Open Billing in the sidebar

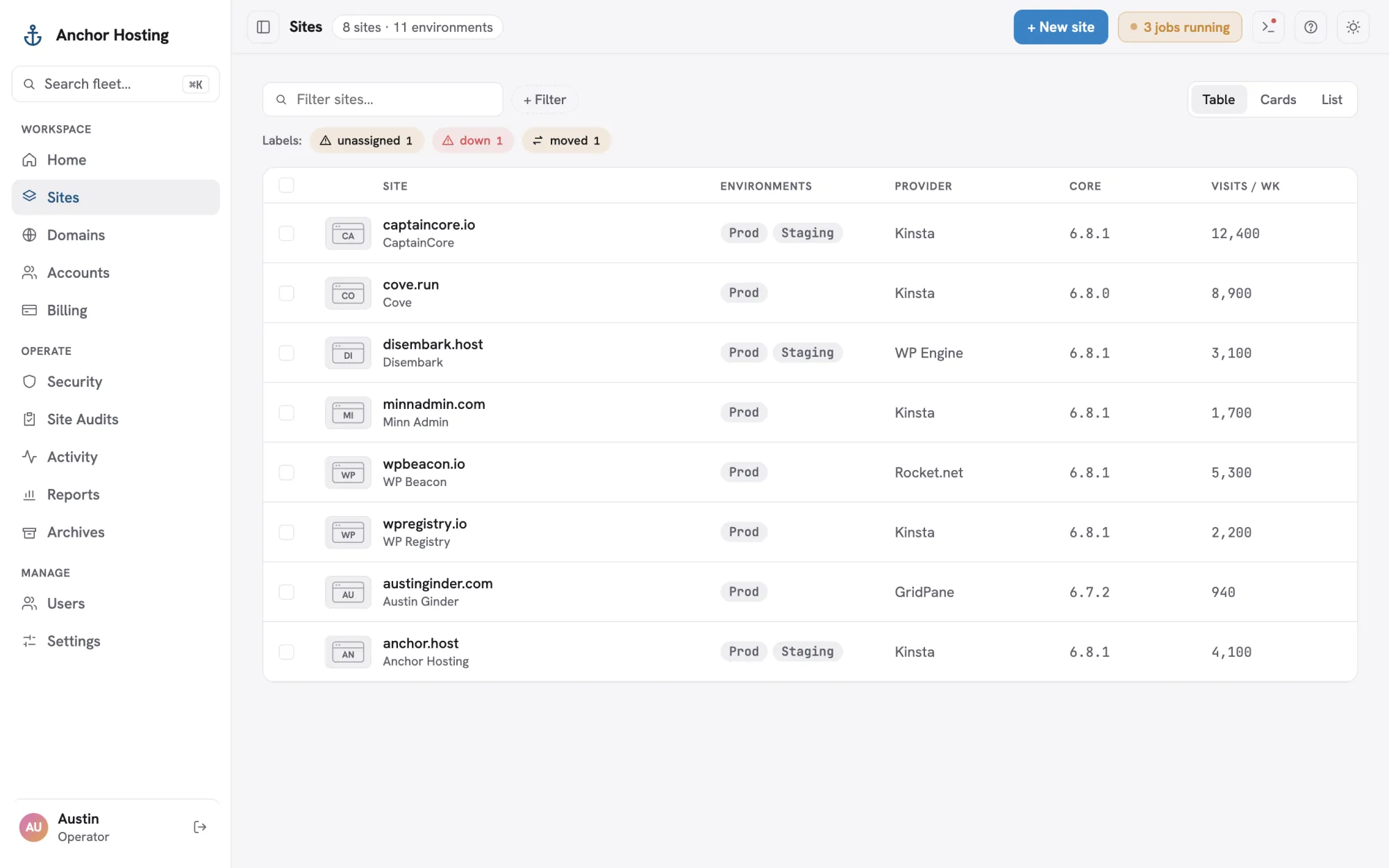click(x=115, y=310)
